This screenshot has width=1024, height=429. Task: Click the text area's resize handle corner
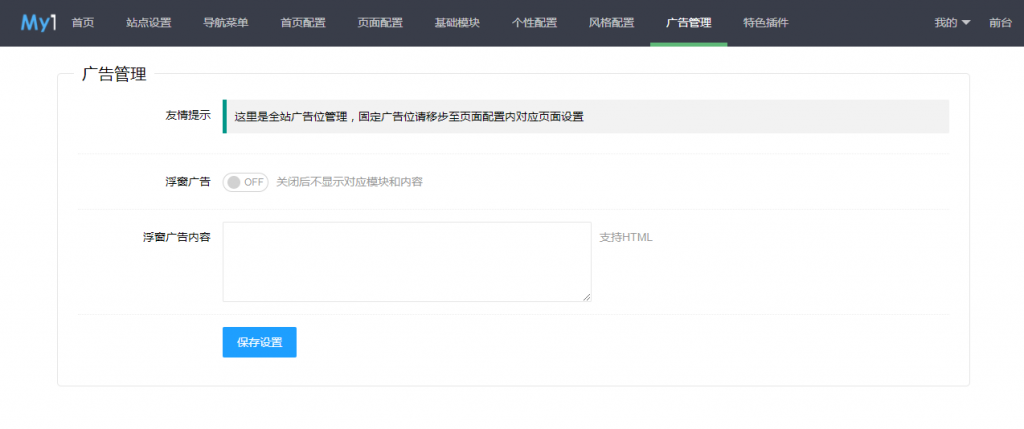[x=587, y=297]
